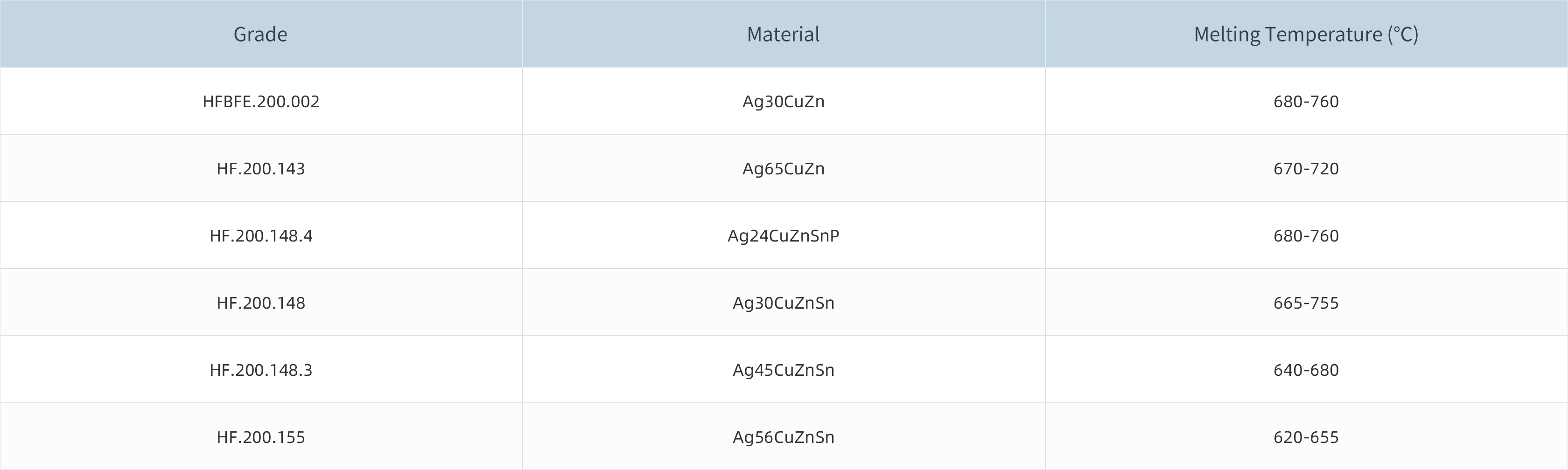Click the Melting Temperature column header
Image resolution: width=1568 pixels, height=470 pixels.
click(1306, 34)
